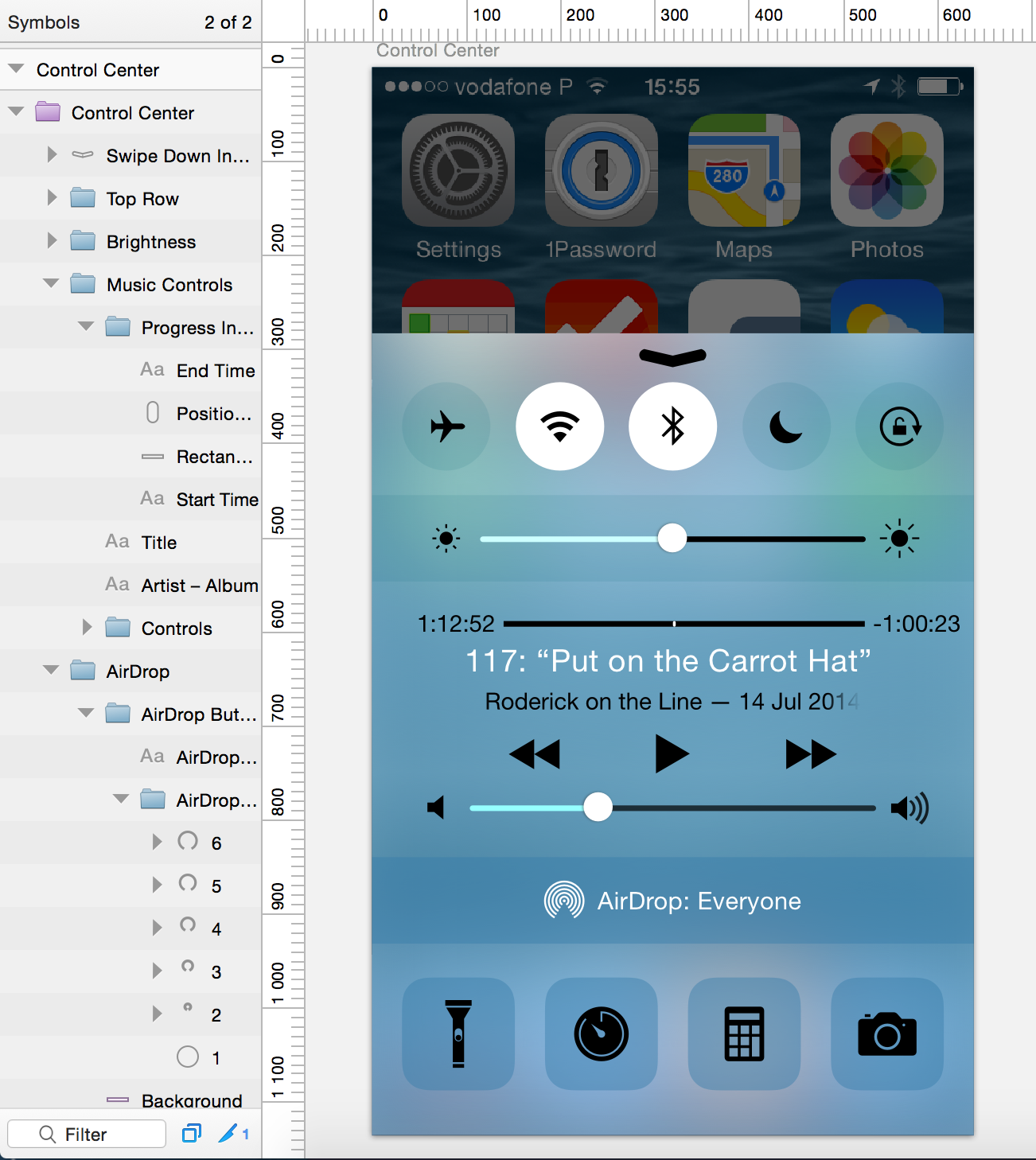Select the Control Center artboard title
This screenshot has height=1160, width=1036.
438,51
